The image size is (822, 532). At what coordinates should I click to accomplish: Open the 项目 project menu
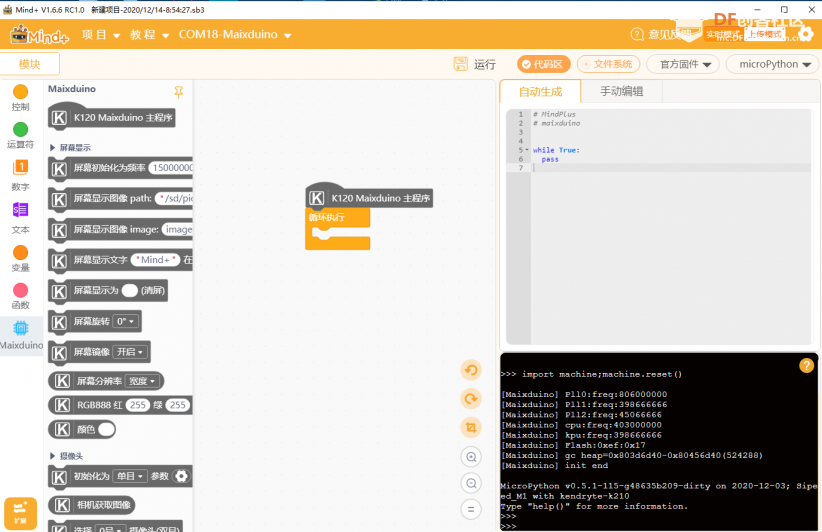tap(101, 35)
